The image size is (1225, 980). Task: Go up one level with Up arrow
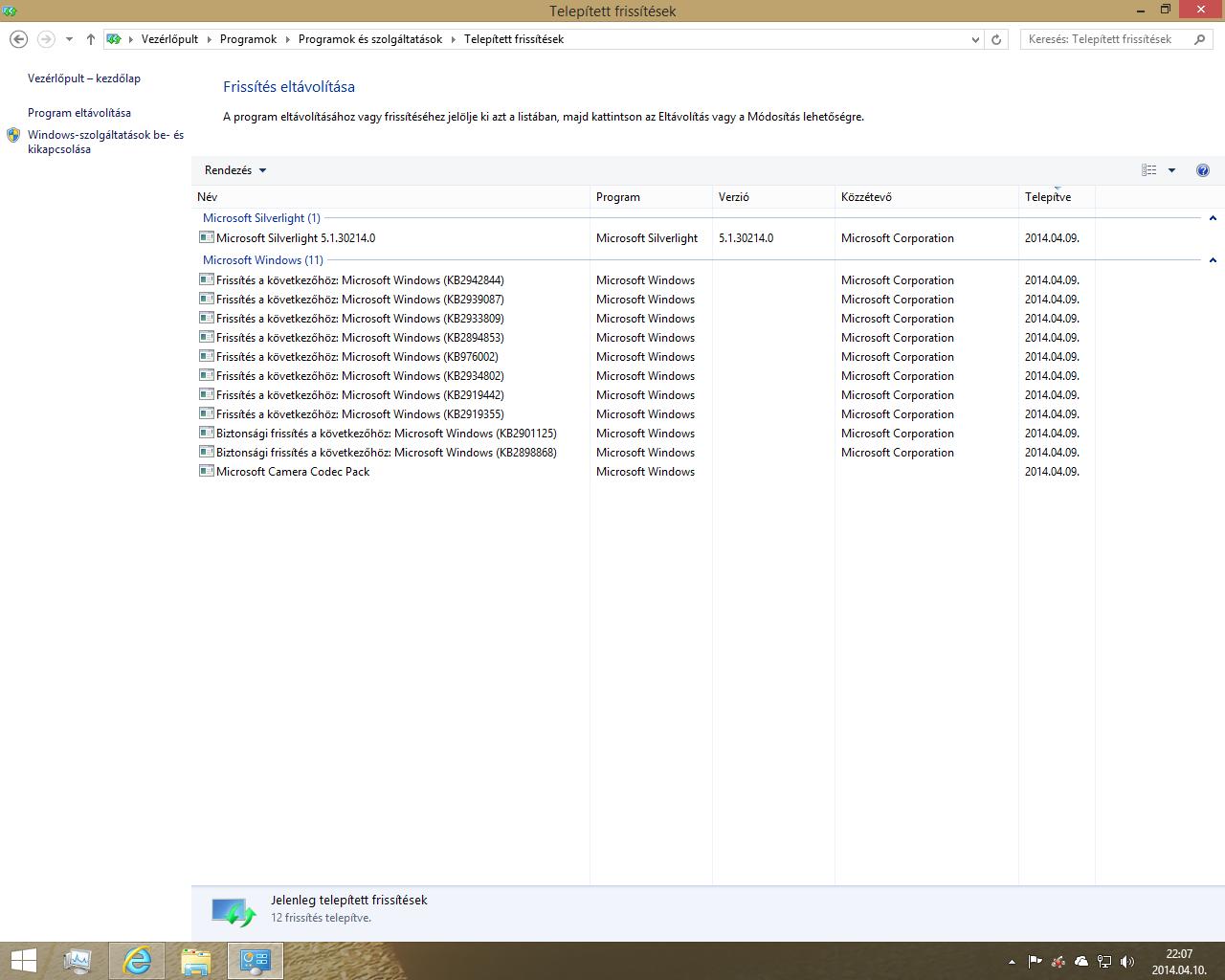(90, 39)
